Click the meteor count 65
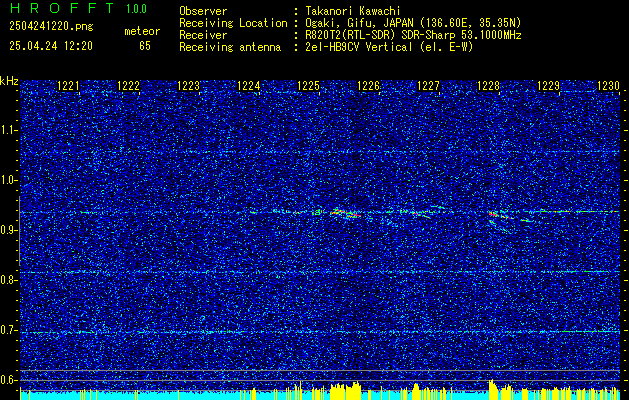629x400 pixels. [x=145, y=46]
